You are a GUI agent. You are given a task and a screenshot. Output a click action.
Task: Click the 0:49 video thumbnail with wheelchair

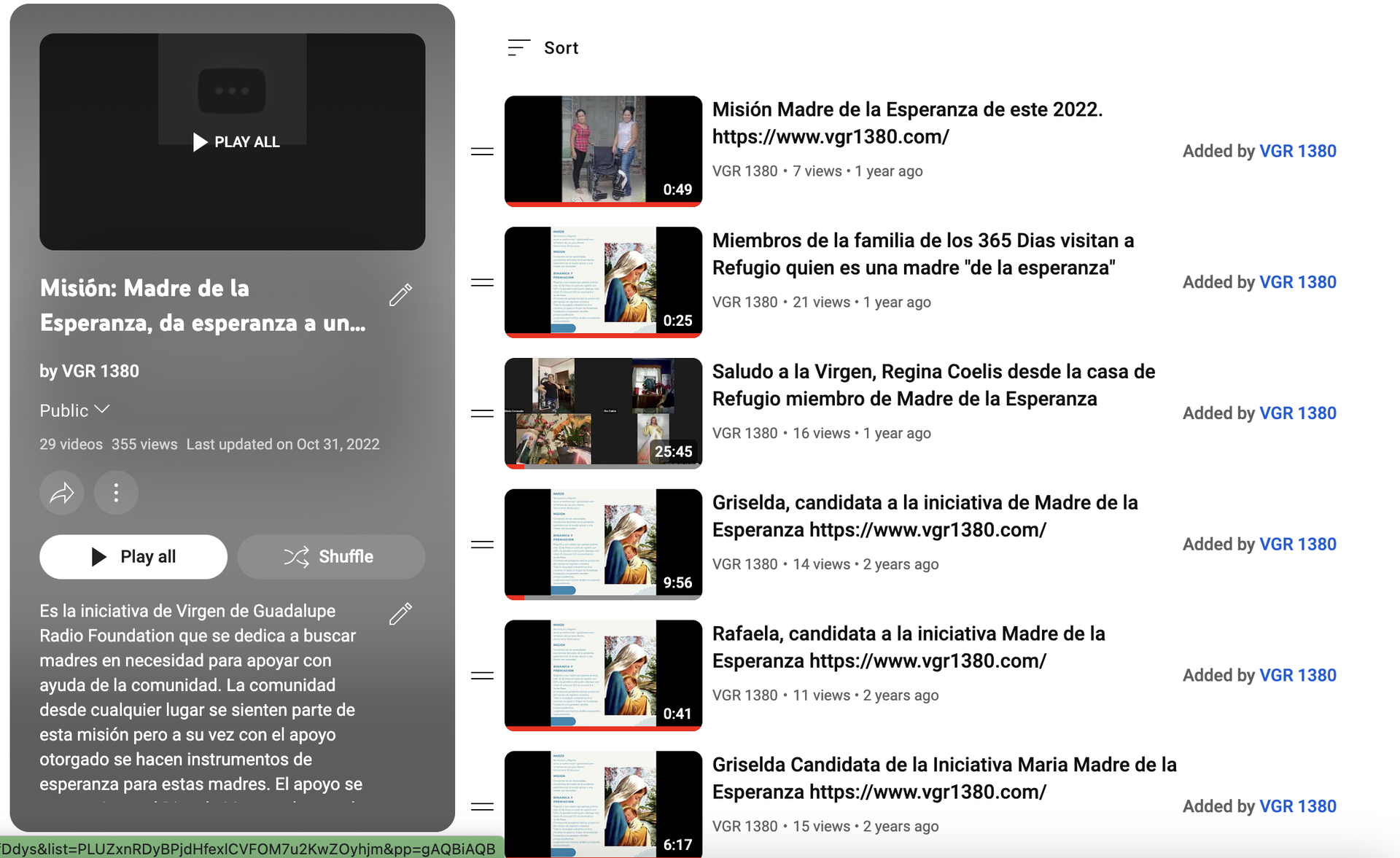coord(603,152)
